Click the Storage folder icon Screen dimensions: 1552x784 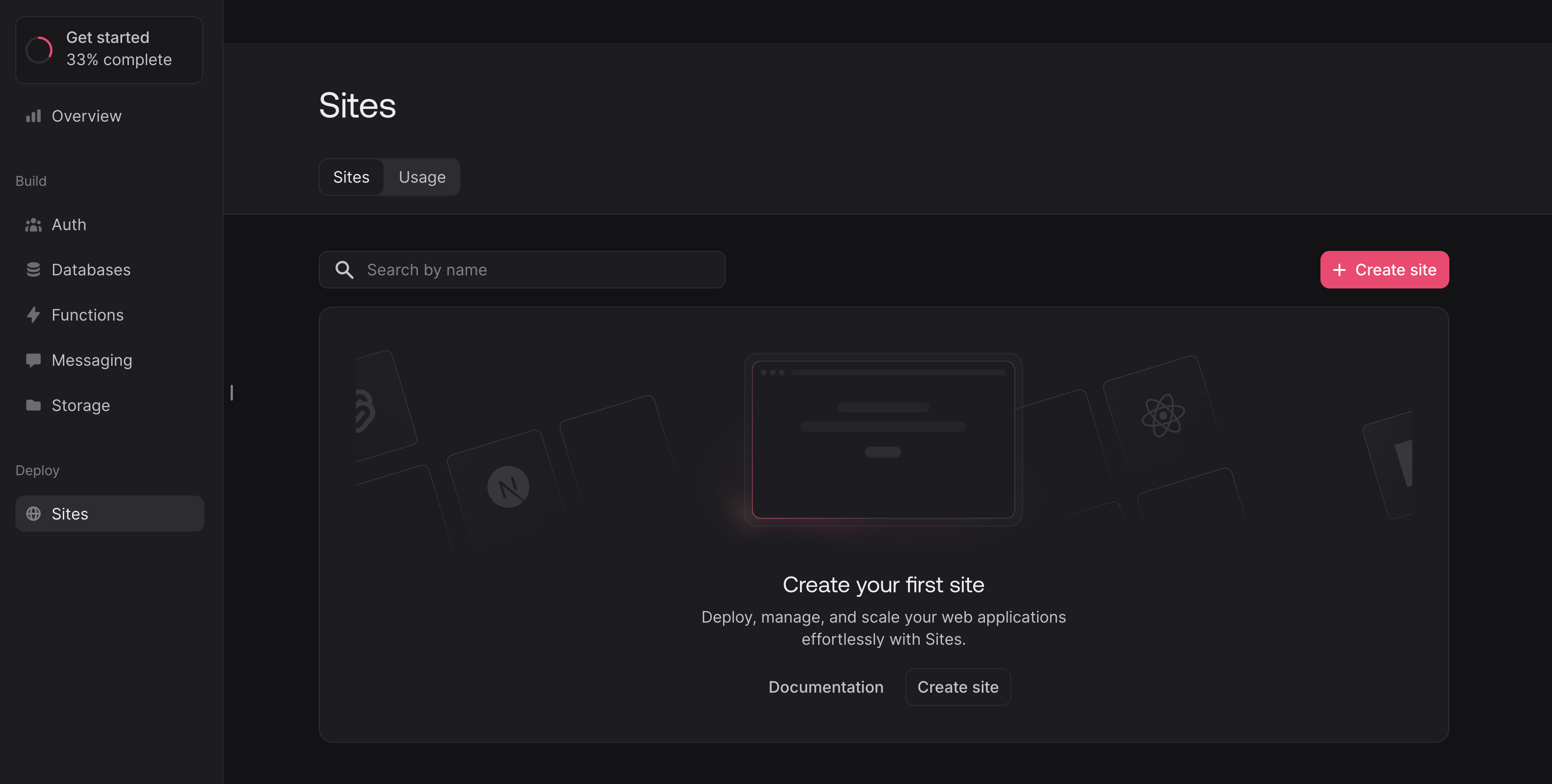pos(34,405)
